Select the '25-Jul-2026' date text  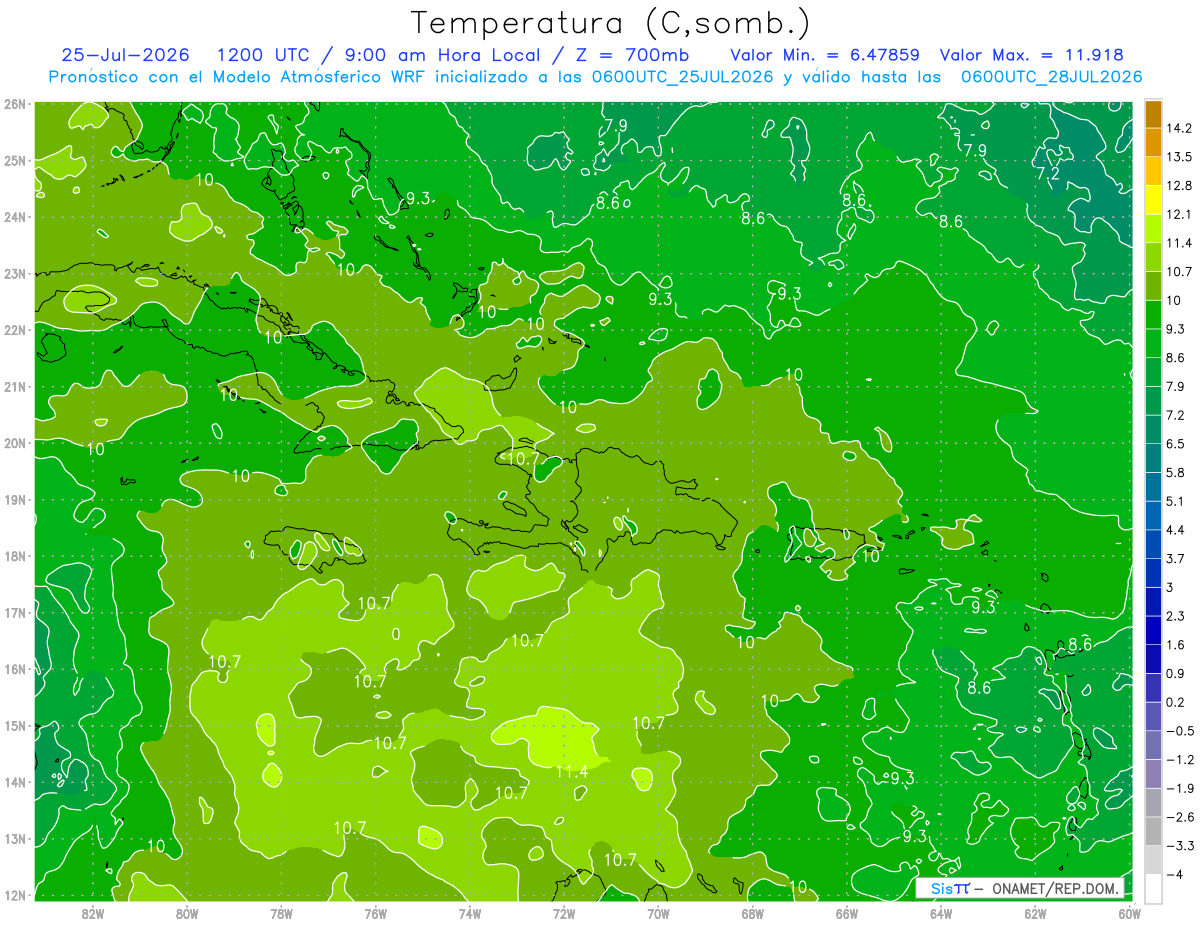pos(127,55)
